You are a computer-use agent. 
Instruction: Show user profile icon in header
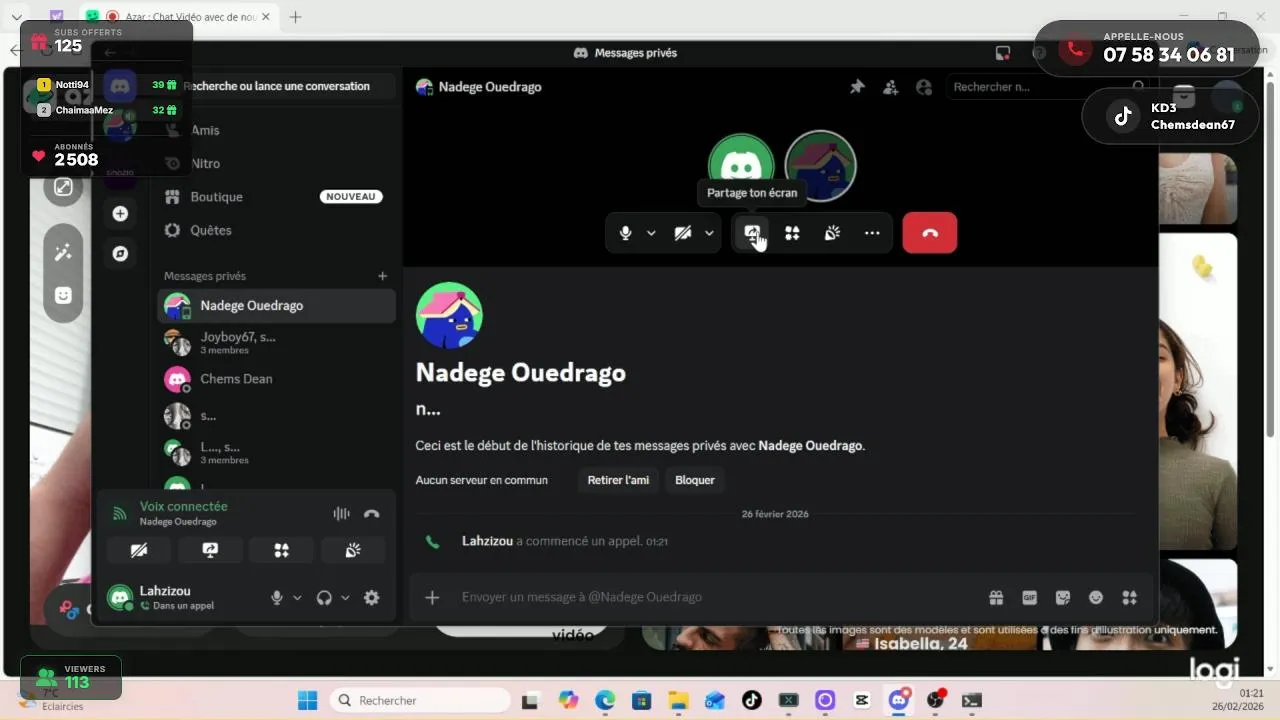coord(923,87)
